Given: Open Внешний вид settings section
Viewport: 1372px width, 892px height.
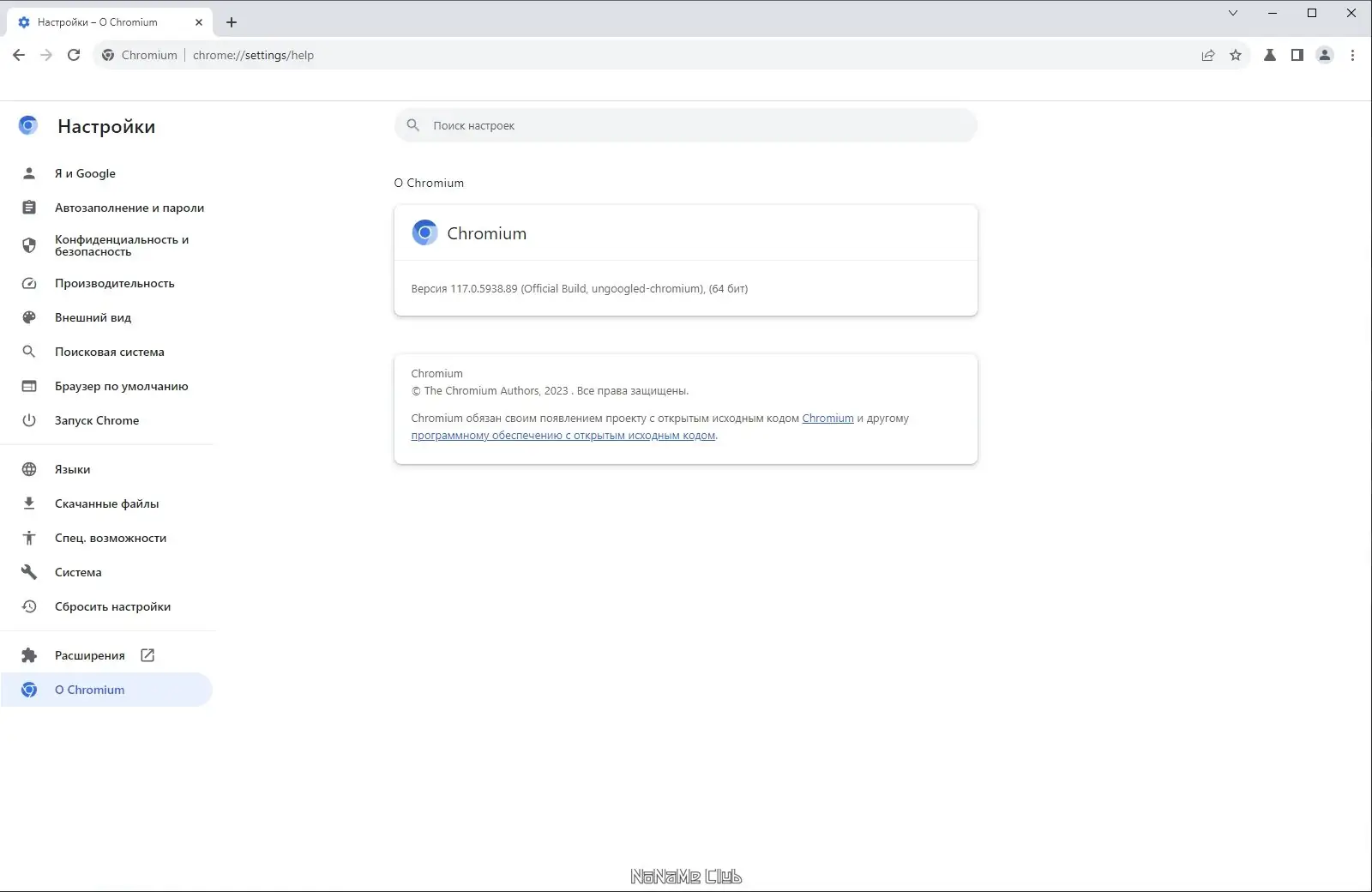Looking at the screenshot, I should [x=106, y=317].
